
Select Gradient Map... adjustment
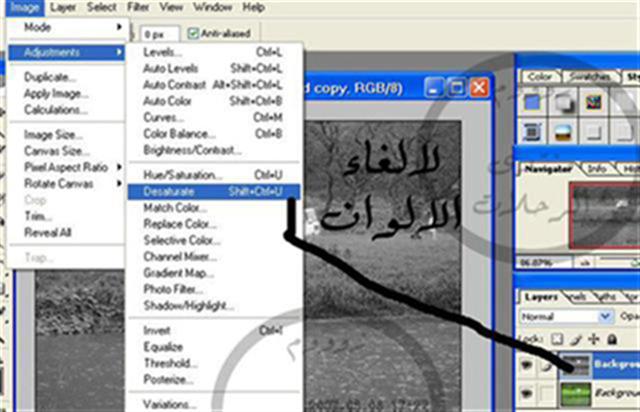point(214,273)
